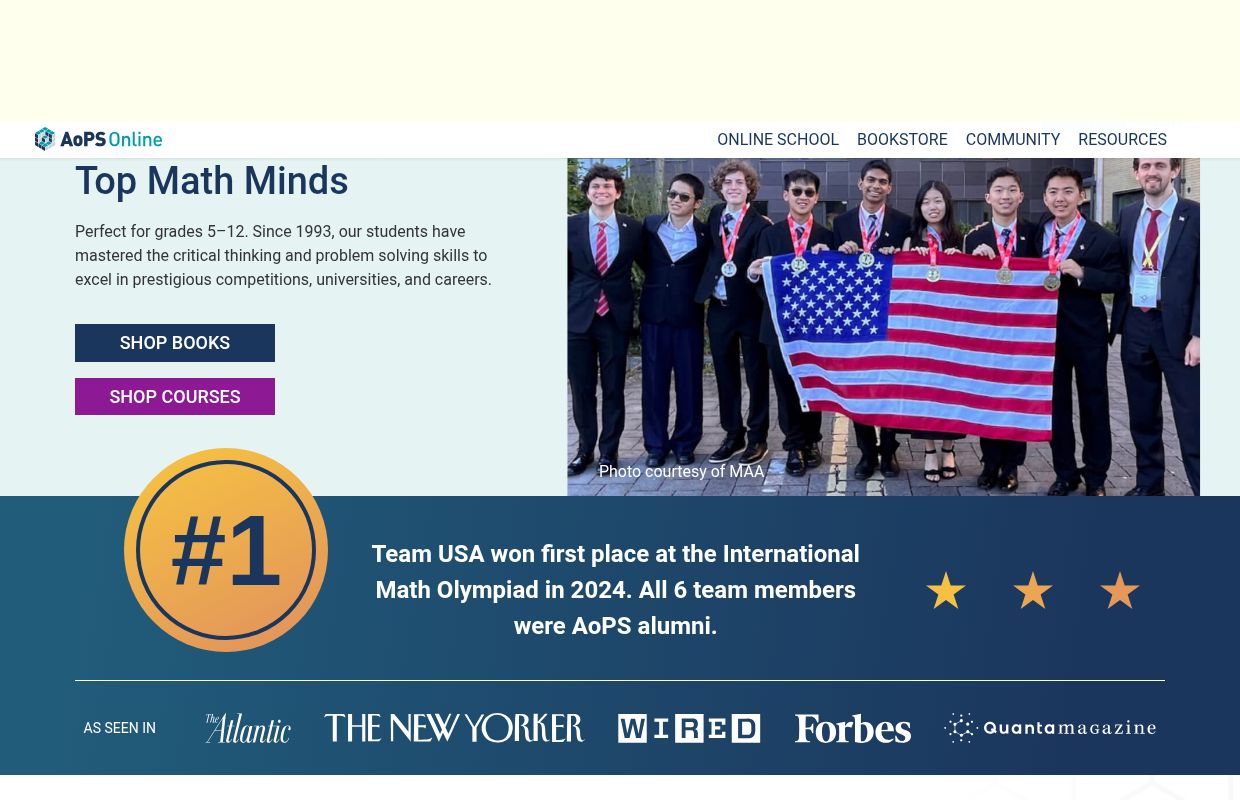Expand the Resources dropdown menu
1240x800 pixels.
pyautogui.click(x=1122, y=140)
